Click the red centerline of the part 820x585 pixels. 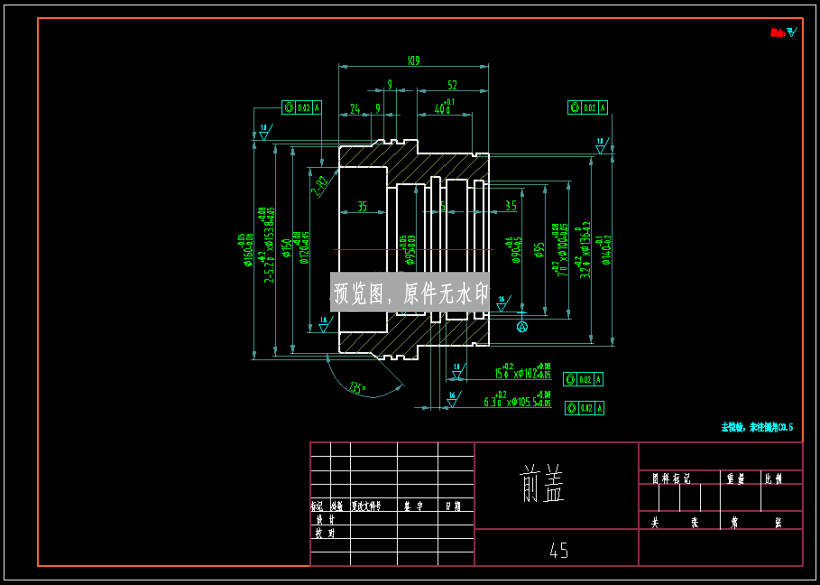click(414, 249)
